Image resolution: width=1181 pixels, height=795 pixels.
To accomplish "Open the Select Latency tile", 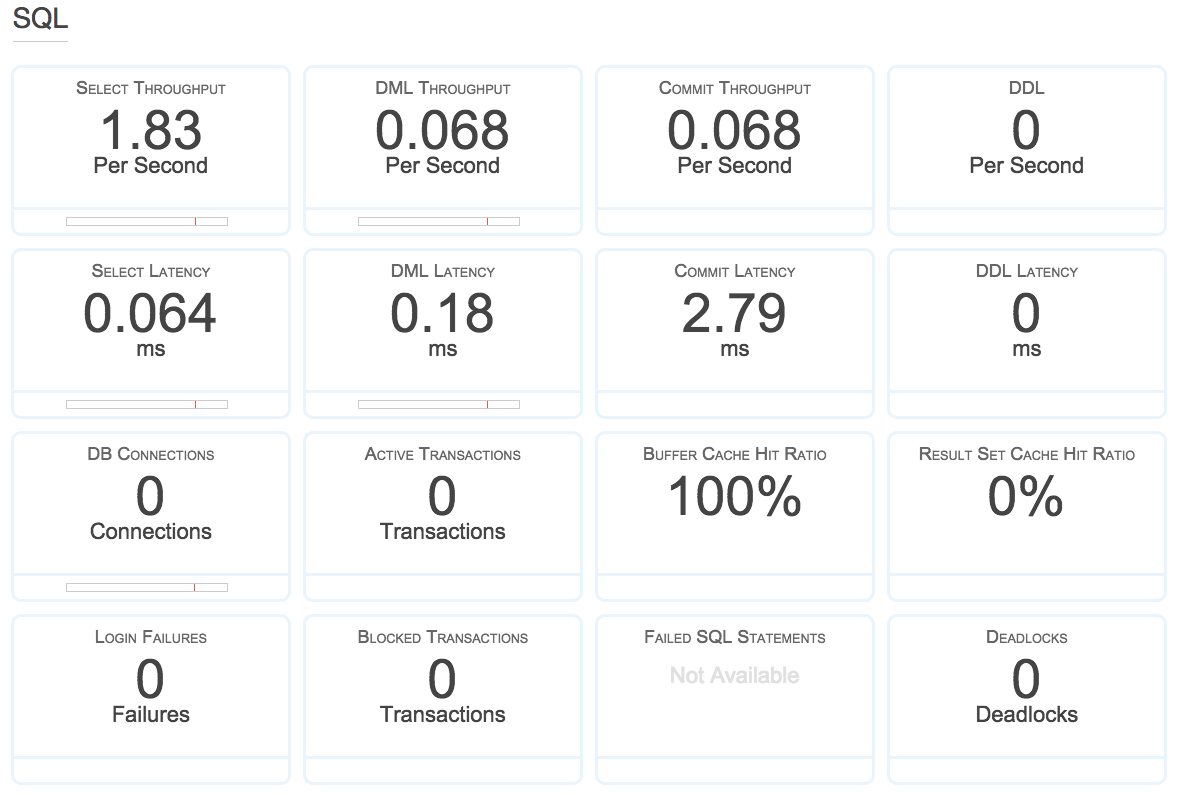I will pos(150,321).
